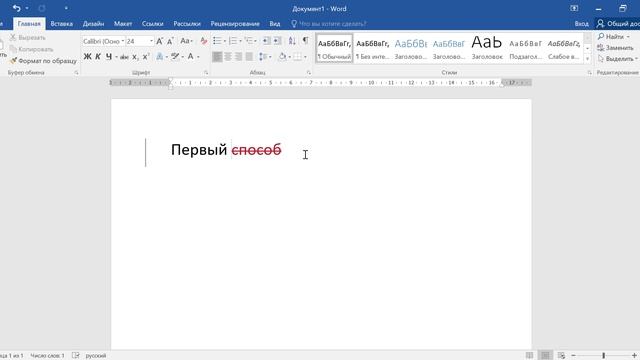Decrease paragraph indent
Screen dimensions: 640x360
point(266,41)
